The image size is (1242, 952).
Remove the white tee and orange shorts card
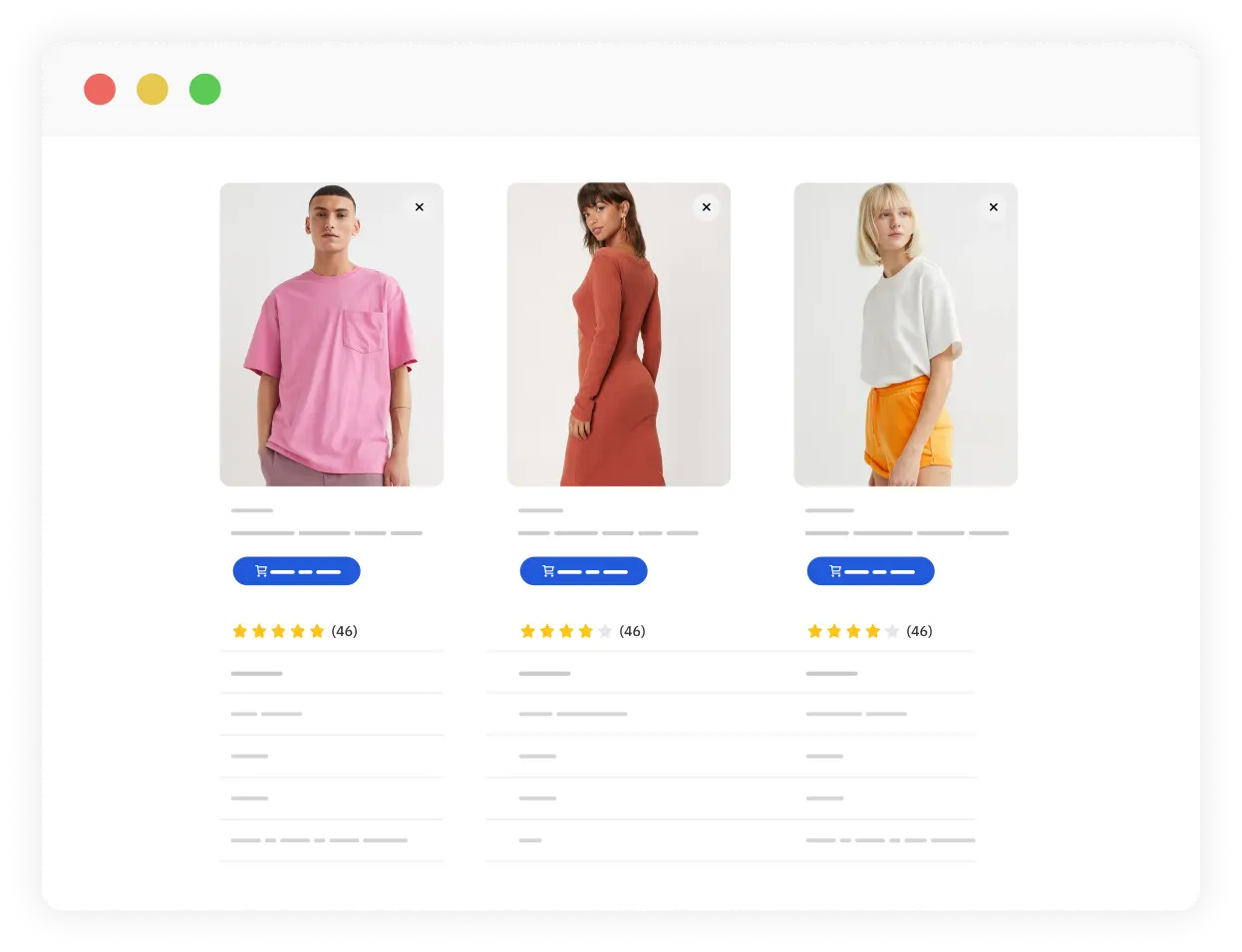[x=994, y=207]
